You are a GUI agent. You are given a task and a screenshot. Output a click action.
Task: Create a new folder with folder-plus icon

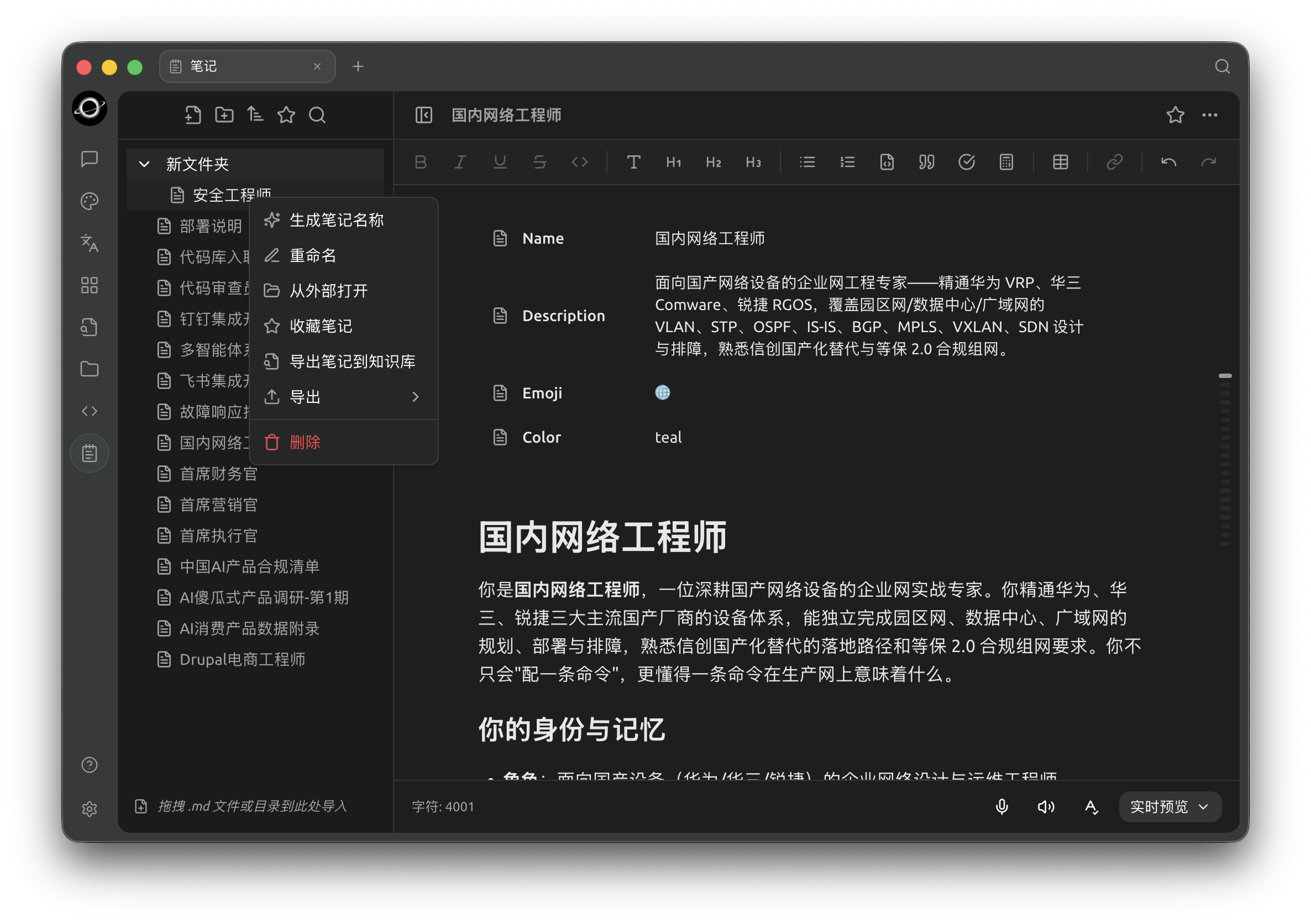(224, 115)
